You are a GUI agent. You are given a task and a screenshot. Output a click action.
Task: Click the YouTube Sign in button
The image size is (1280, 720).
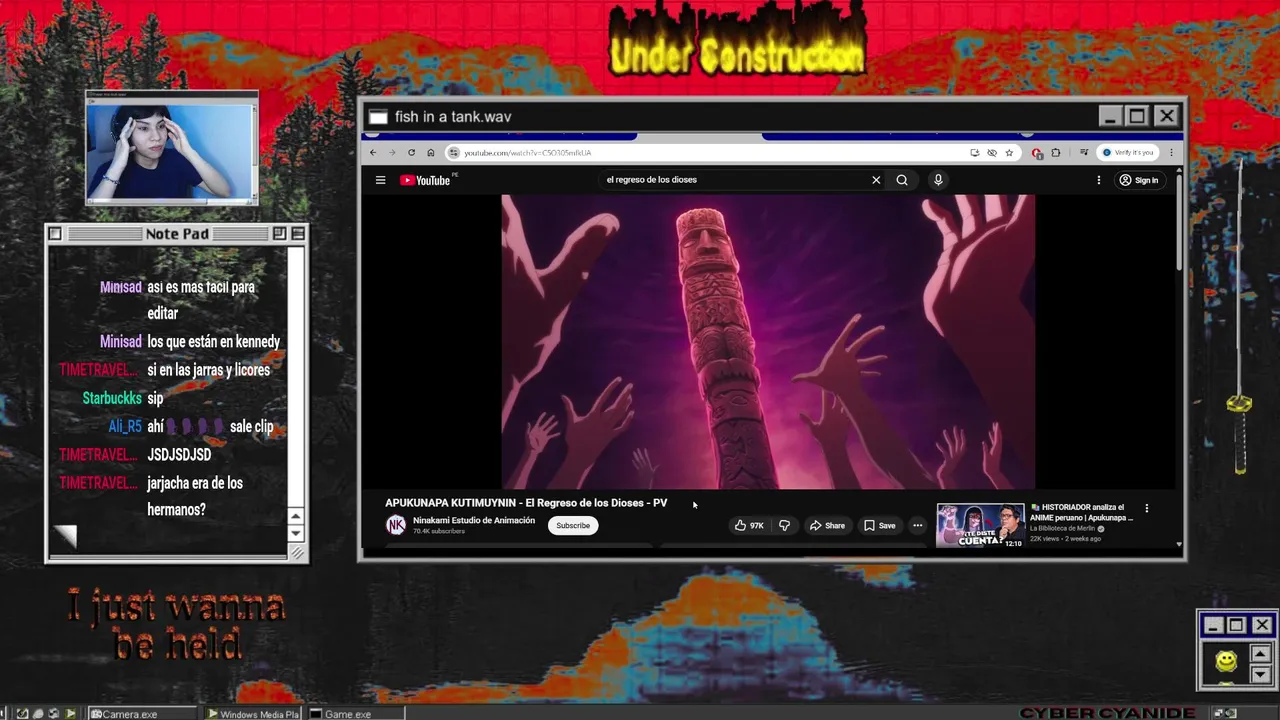pyautogui.click(x=1139, y=180)
